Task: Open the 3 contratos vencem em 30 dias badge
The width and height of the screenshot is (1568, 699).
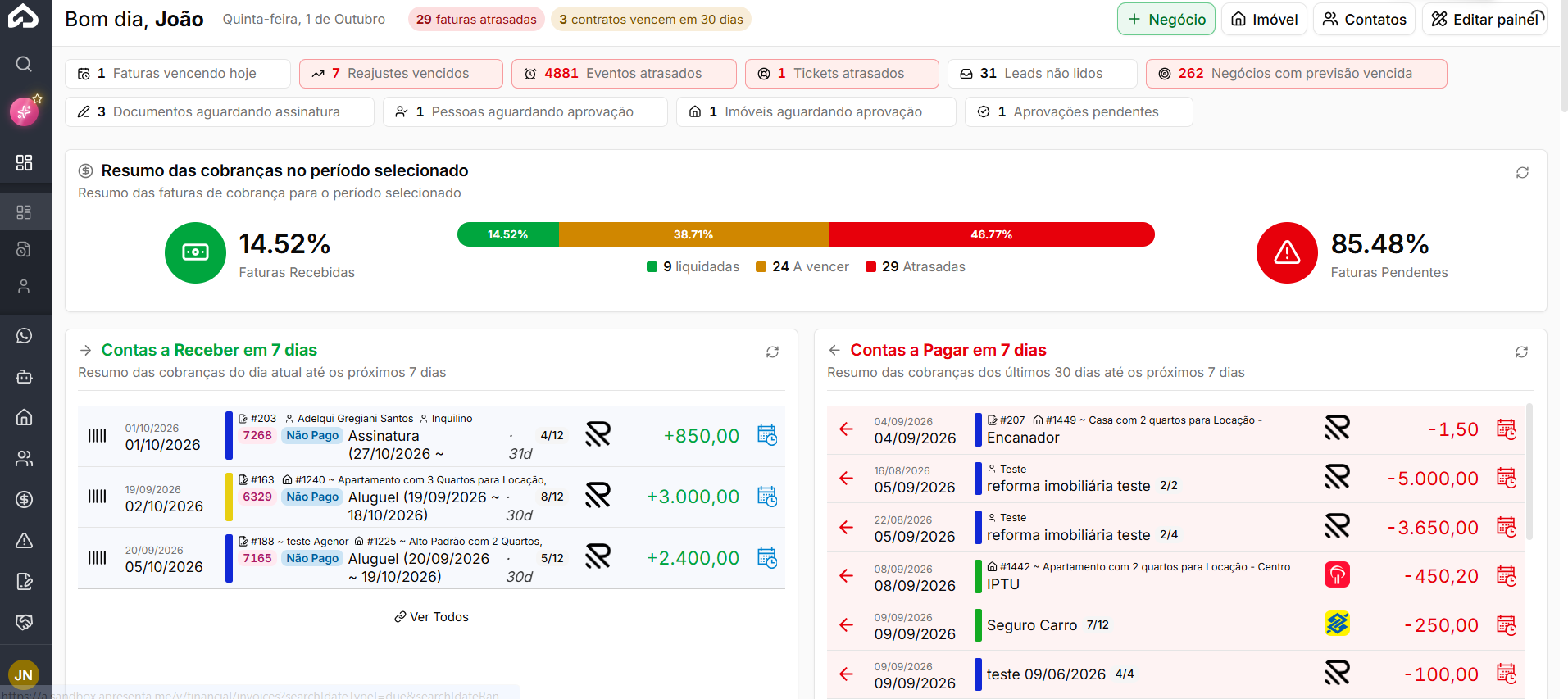Action: (651, 20)
